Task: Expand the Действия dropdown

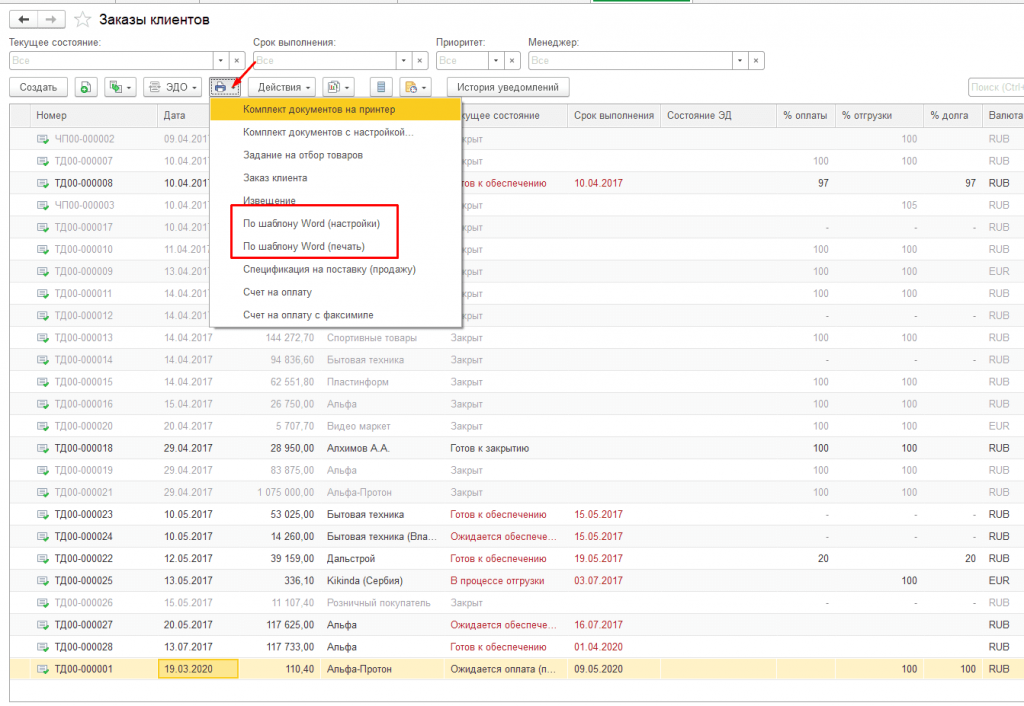Action: (282, 87)
